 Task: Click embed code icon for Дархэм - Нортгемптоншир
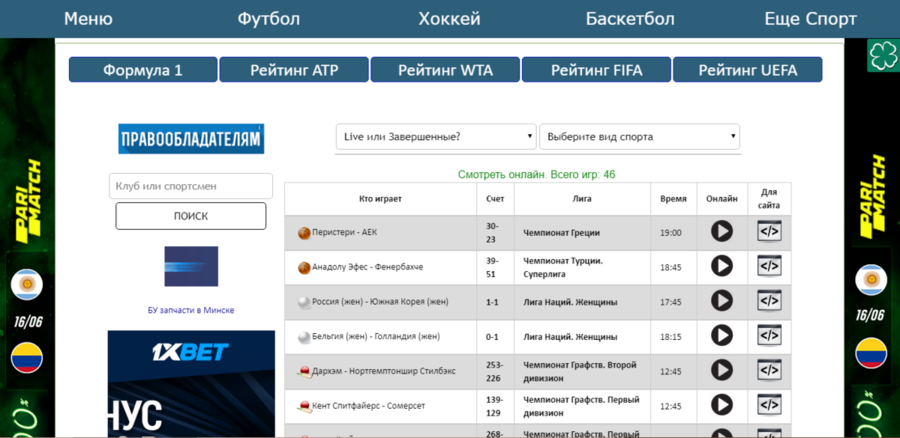768,370
